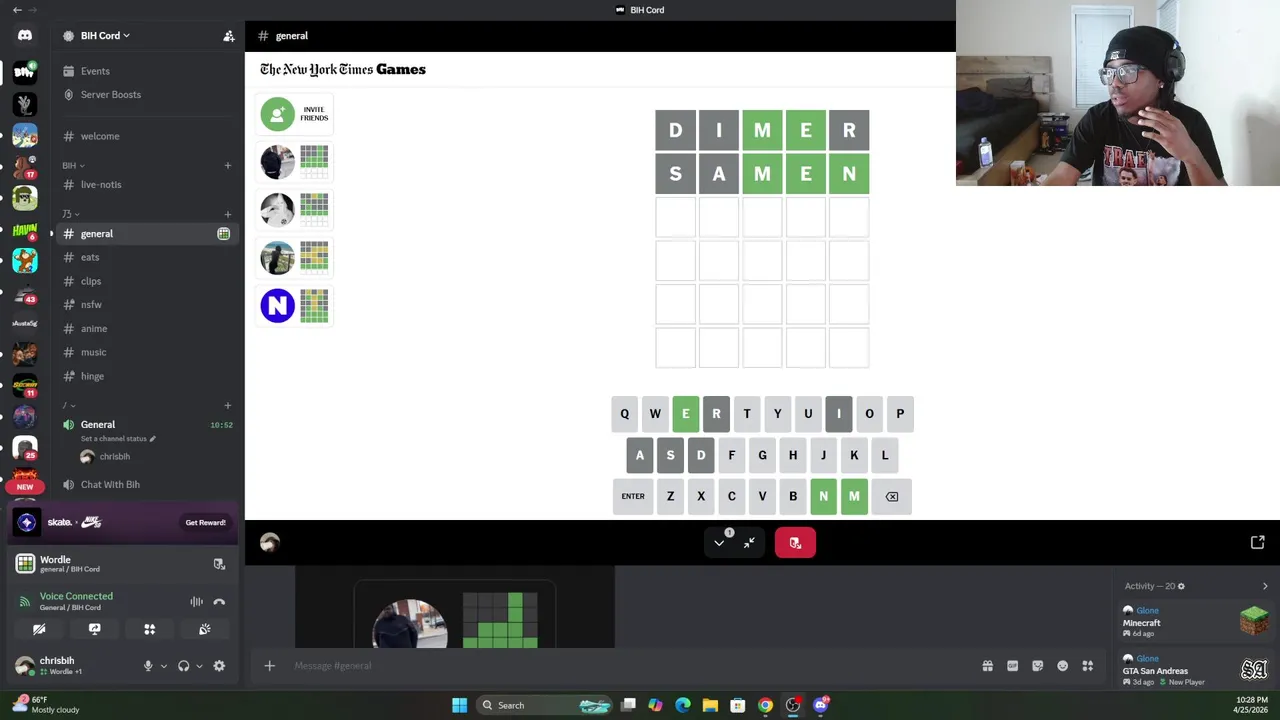This screenshot has width=1280, height=720.
Task: Click the green E key on Wordle keyboard
Action: [x=685, y=414]
